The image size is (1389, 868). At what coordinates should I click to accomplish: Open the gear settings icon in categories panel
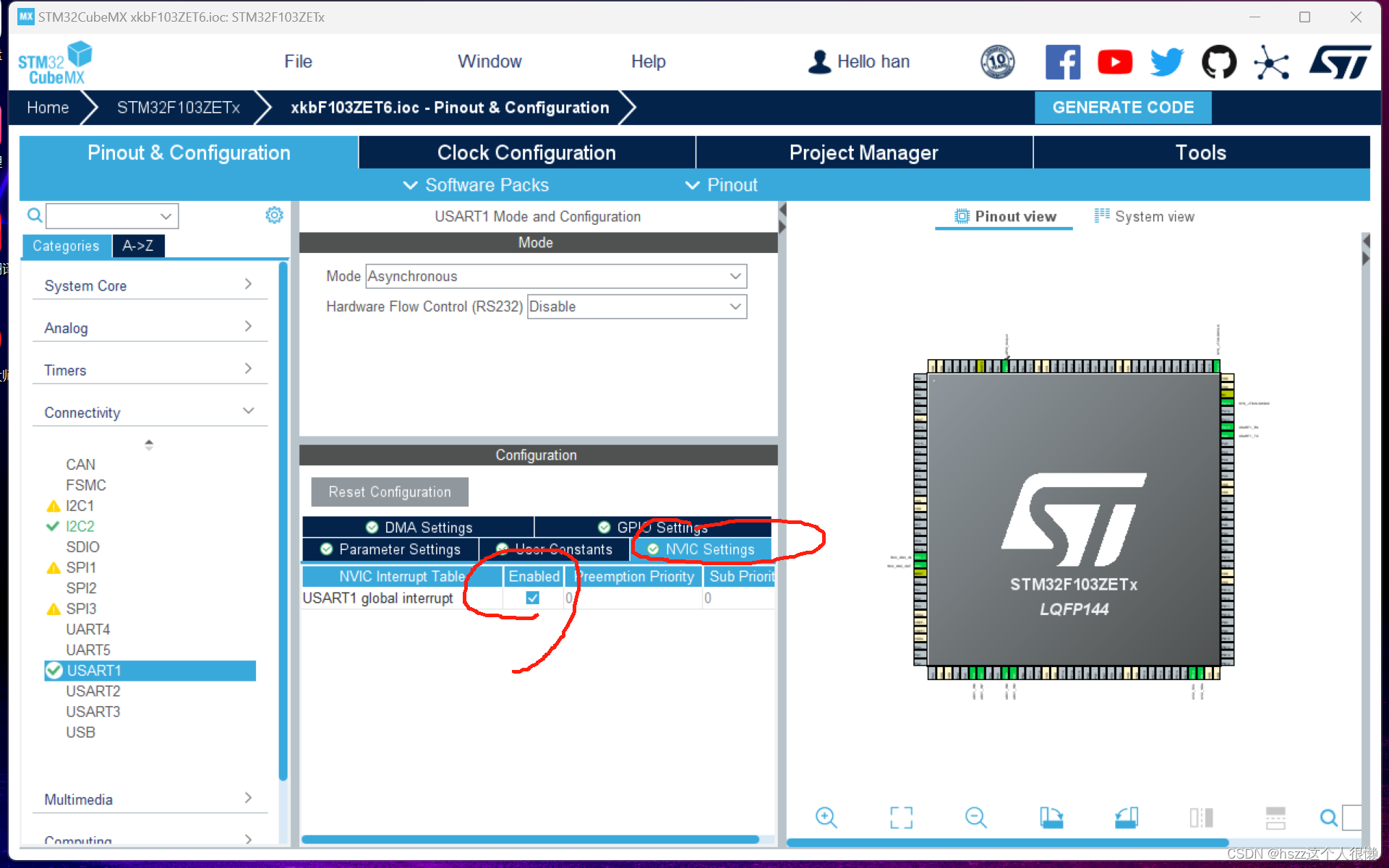click(274, 215)
